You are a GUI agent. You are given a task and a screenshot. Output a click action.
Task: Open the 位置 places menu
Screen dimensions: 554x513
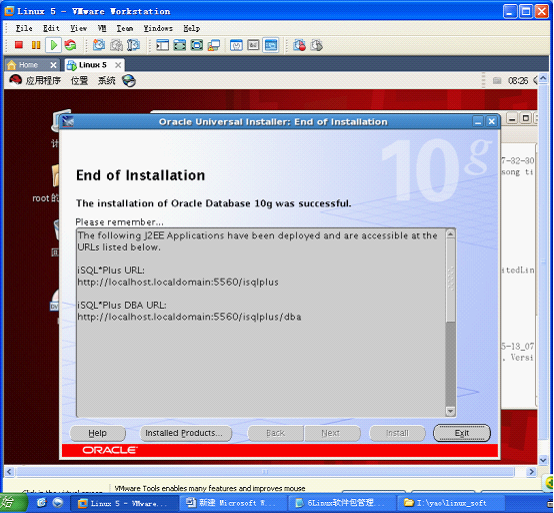click(79, 81)
